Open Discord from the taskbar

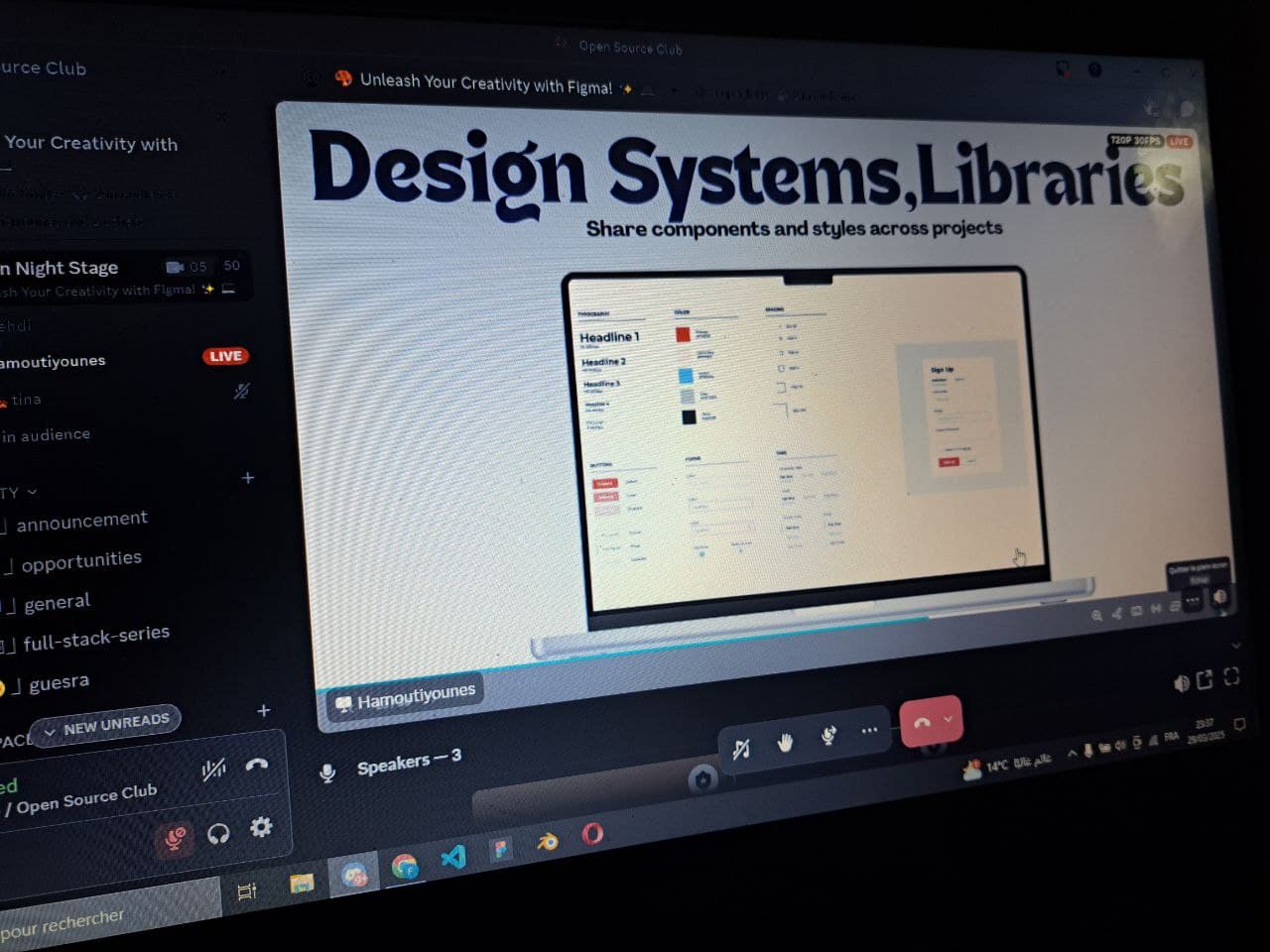(x=354, y=875)
